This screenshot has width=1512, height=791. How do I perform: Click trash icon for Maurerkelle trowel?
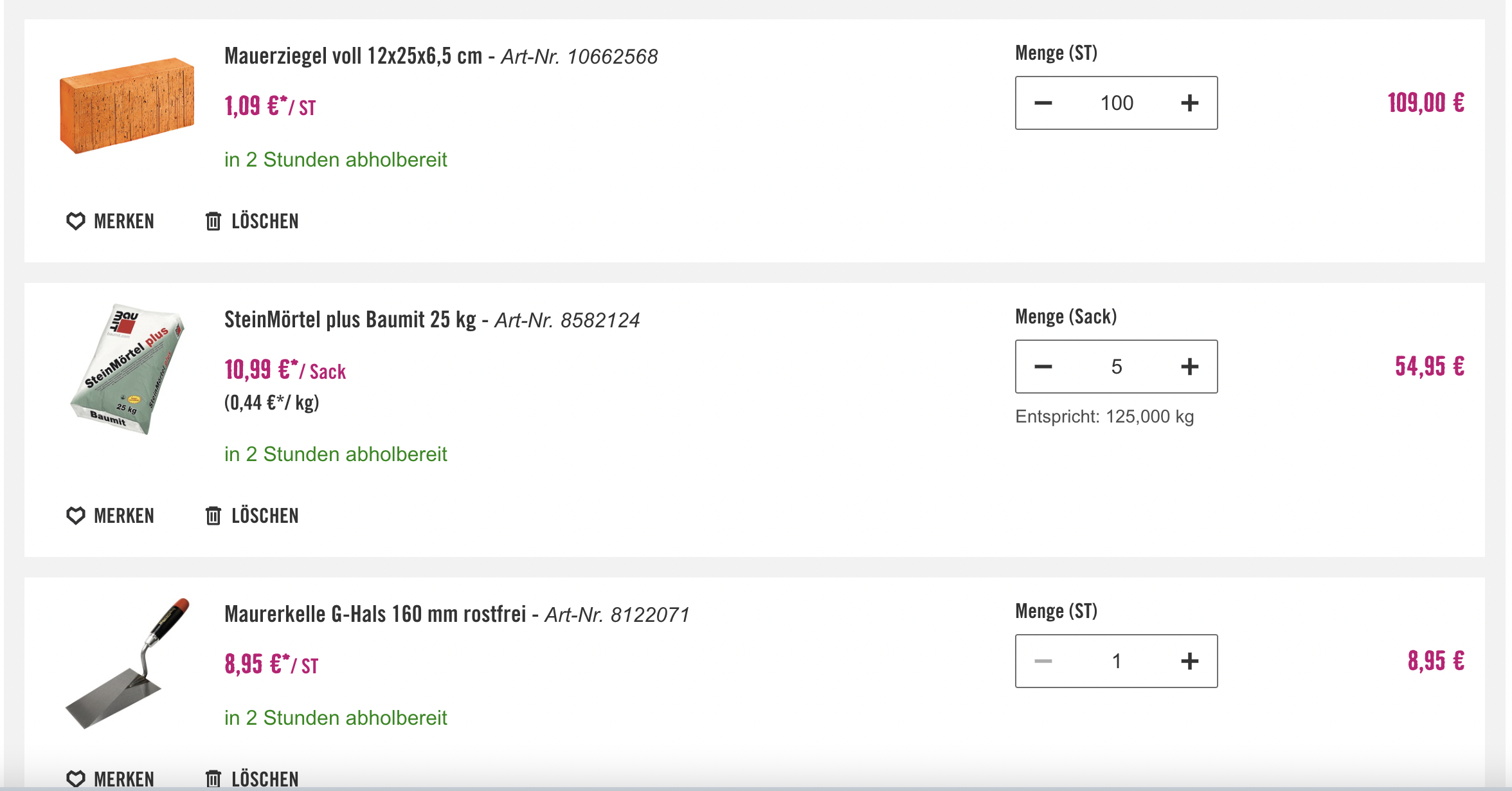pyautogui.click(x=213, y=778)
